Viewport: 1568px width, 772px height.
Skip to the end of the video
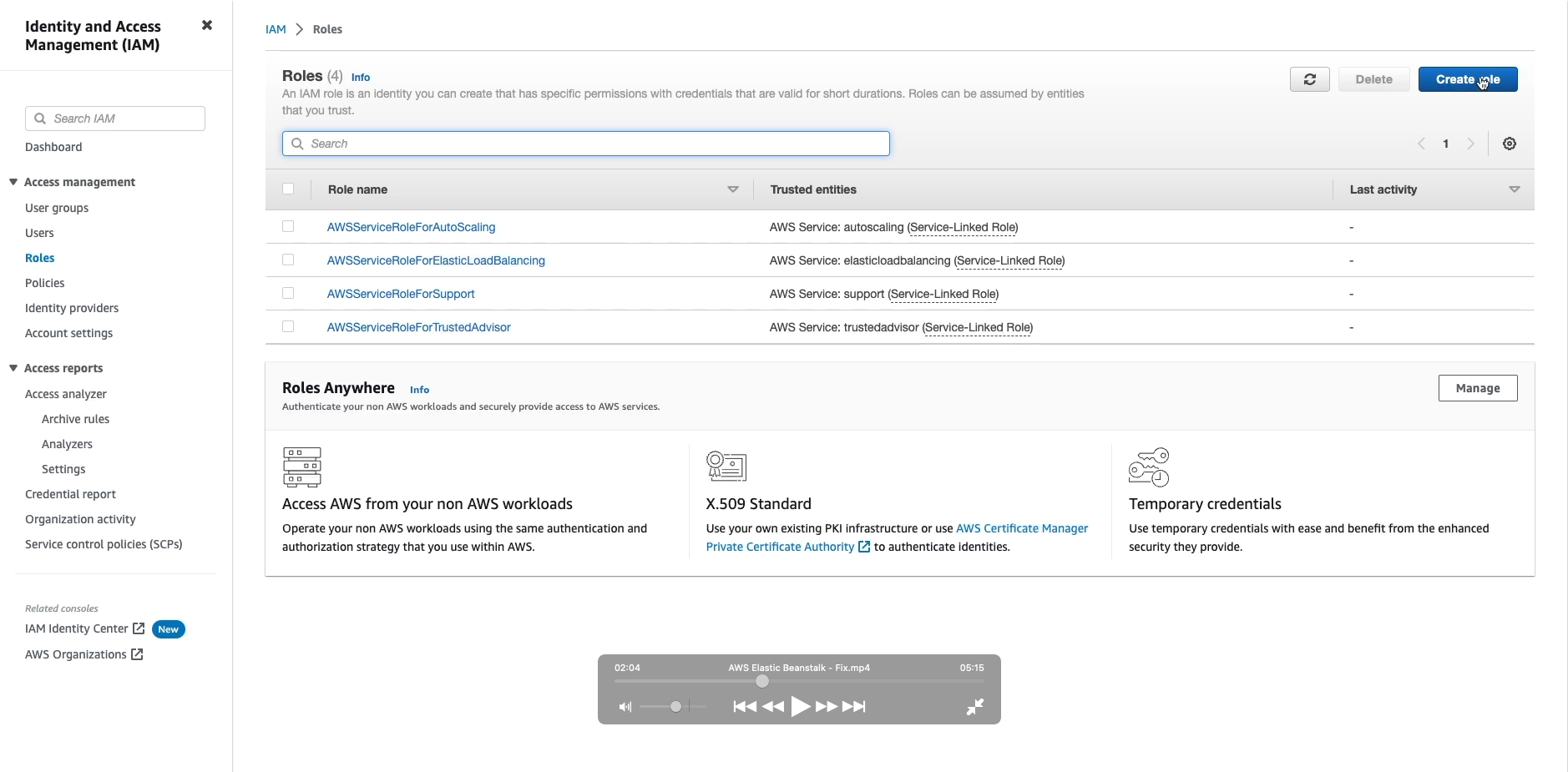855,706
